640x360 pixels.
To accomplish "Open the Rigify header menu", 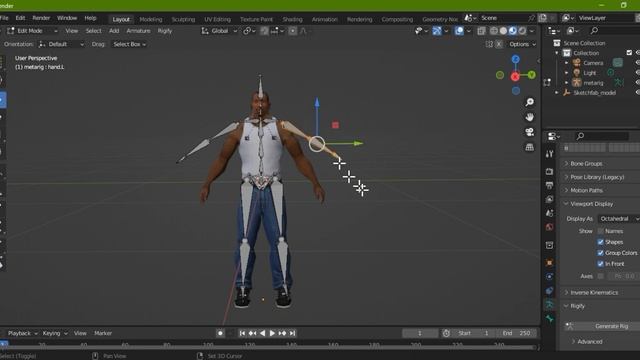I will [x=165, y=31].
